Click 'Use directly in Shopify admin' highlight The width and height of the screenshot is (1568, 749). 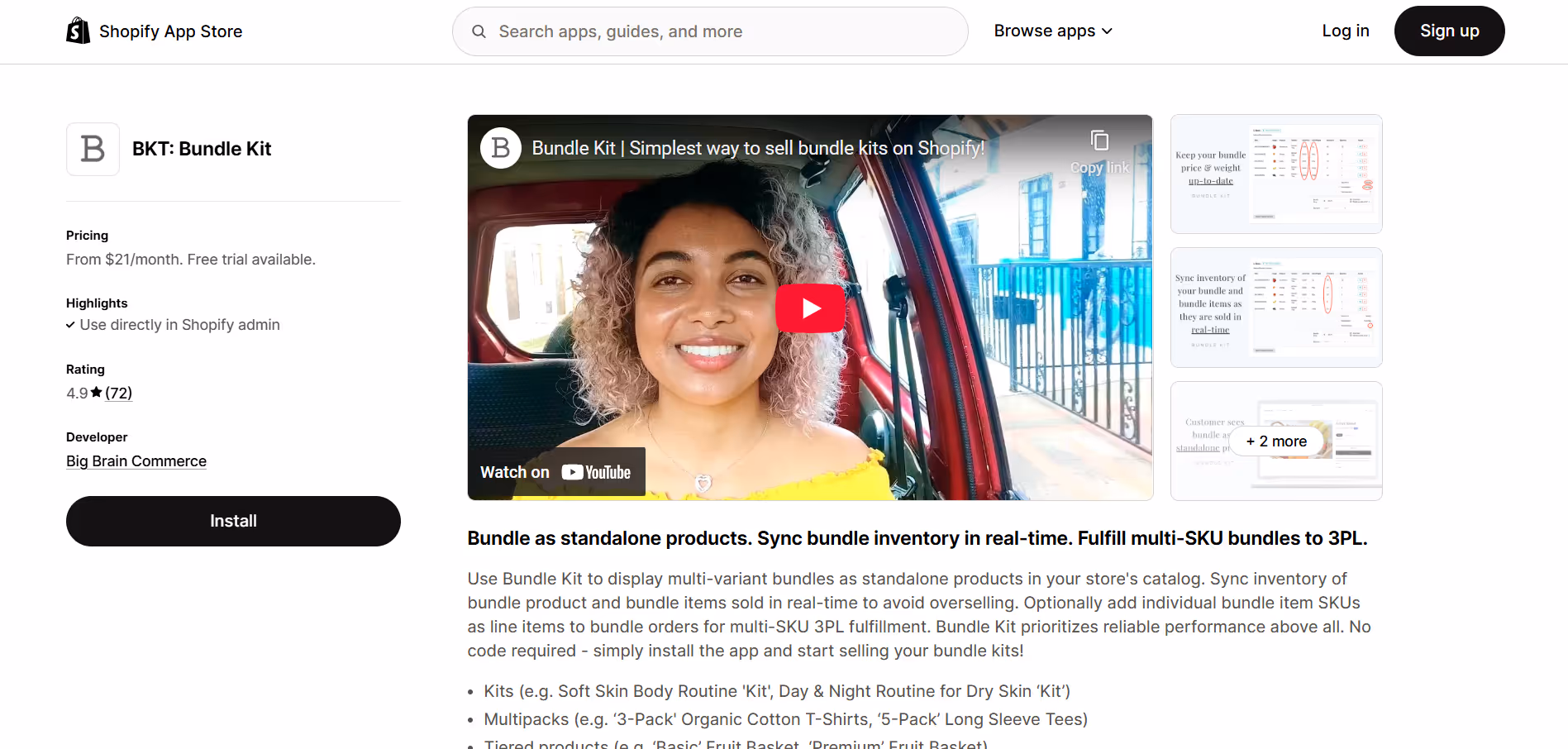(x=180, y=325)
